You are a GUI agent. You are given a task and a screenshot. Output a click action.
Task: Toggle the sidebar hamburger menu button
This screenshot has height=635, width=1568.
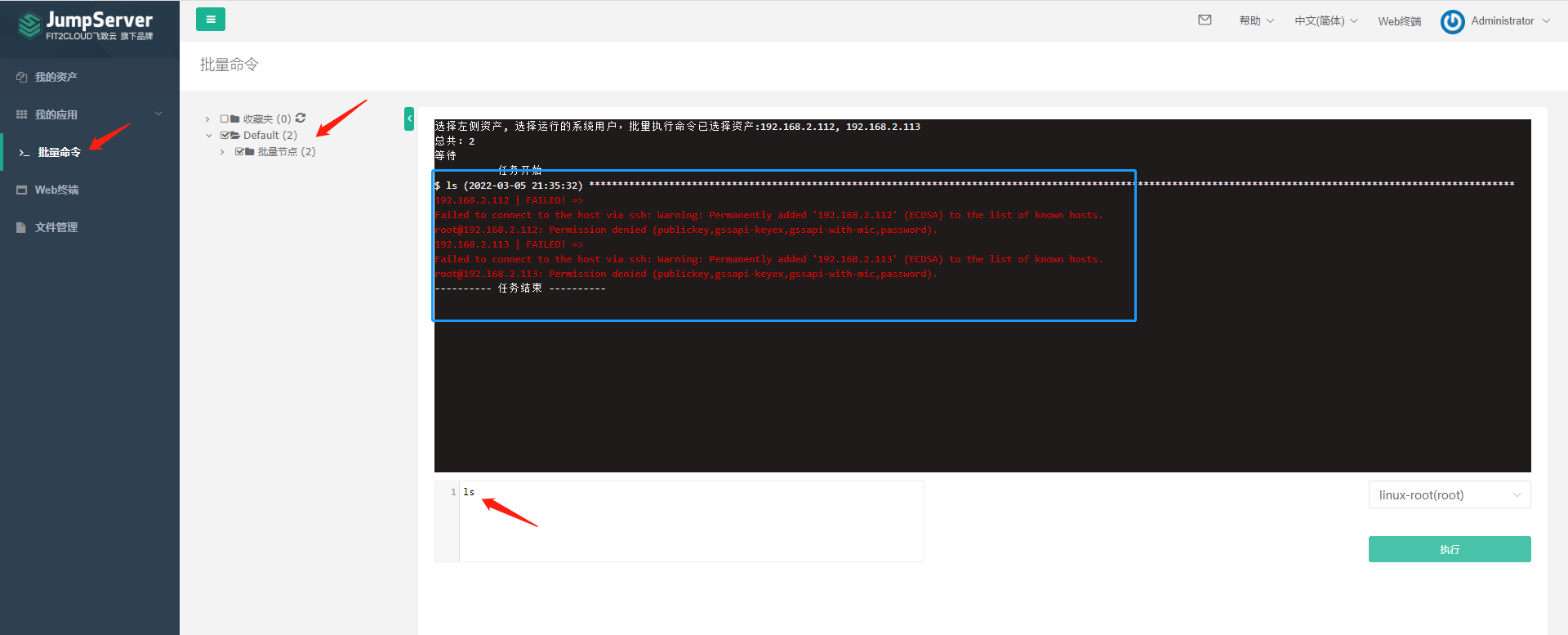tap(211, 20)
